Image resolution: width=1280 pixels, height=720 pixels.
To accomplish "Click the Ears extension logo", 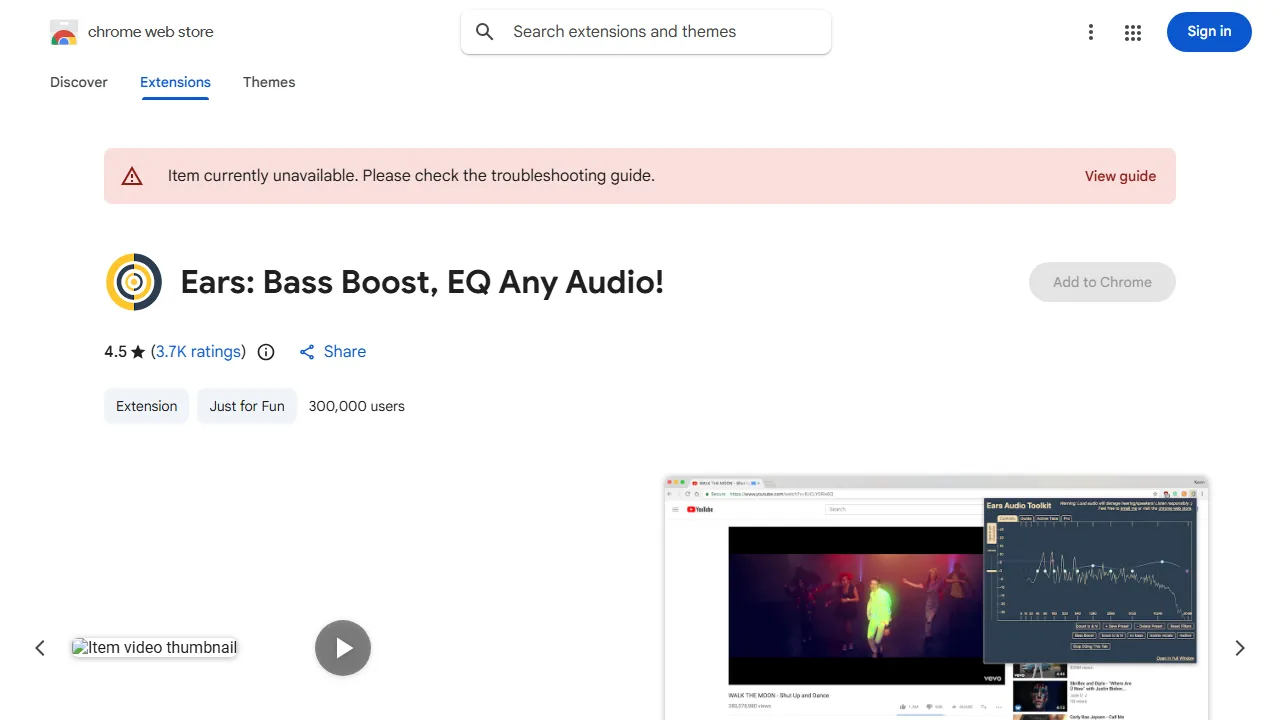I will point(133,282).
